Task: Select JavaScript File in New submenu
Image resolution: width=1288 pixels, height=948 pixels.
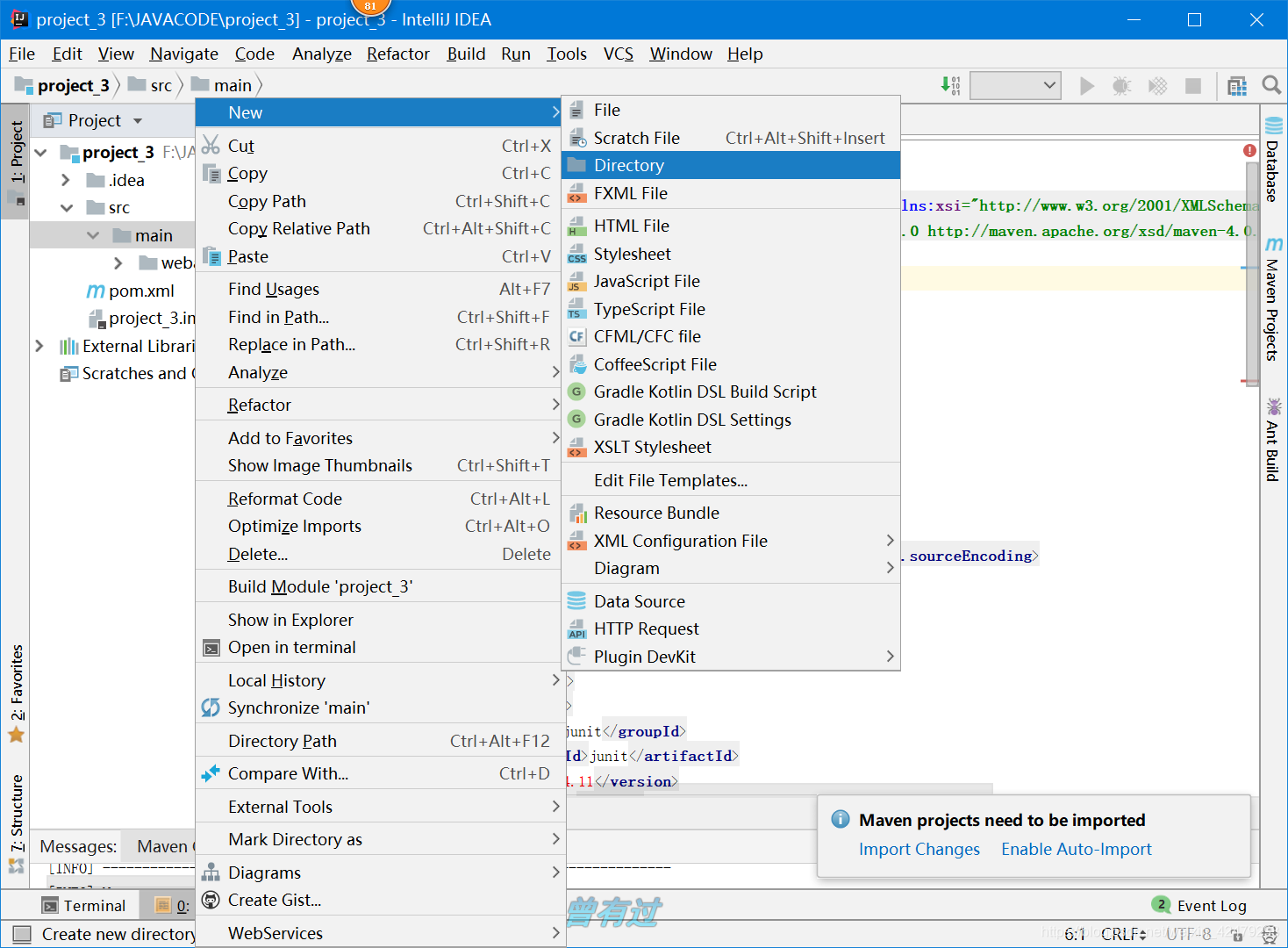Action: (x=731, y=281)
